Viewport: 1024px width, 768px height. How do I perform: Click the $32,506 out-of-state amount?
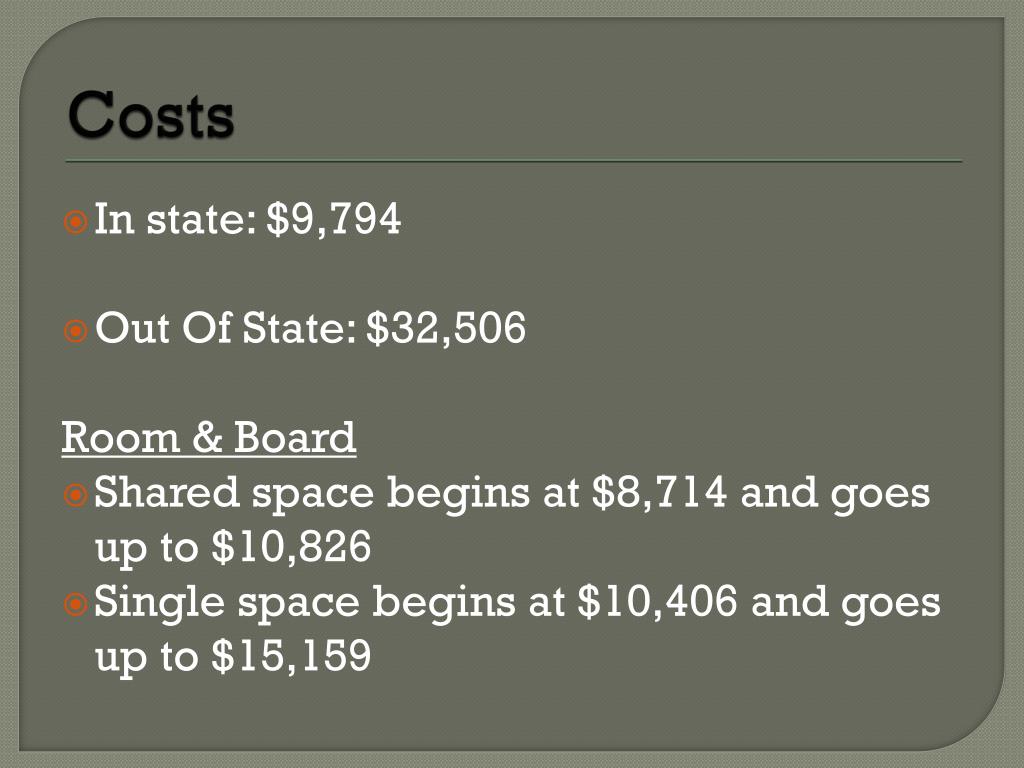(x=446, y=328)
